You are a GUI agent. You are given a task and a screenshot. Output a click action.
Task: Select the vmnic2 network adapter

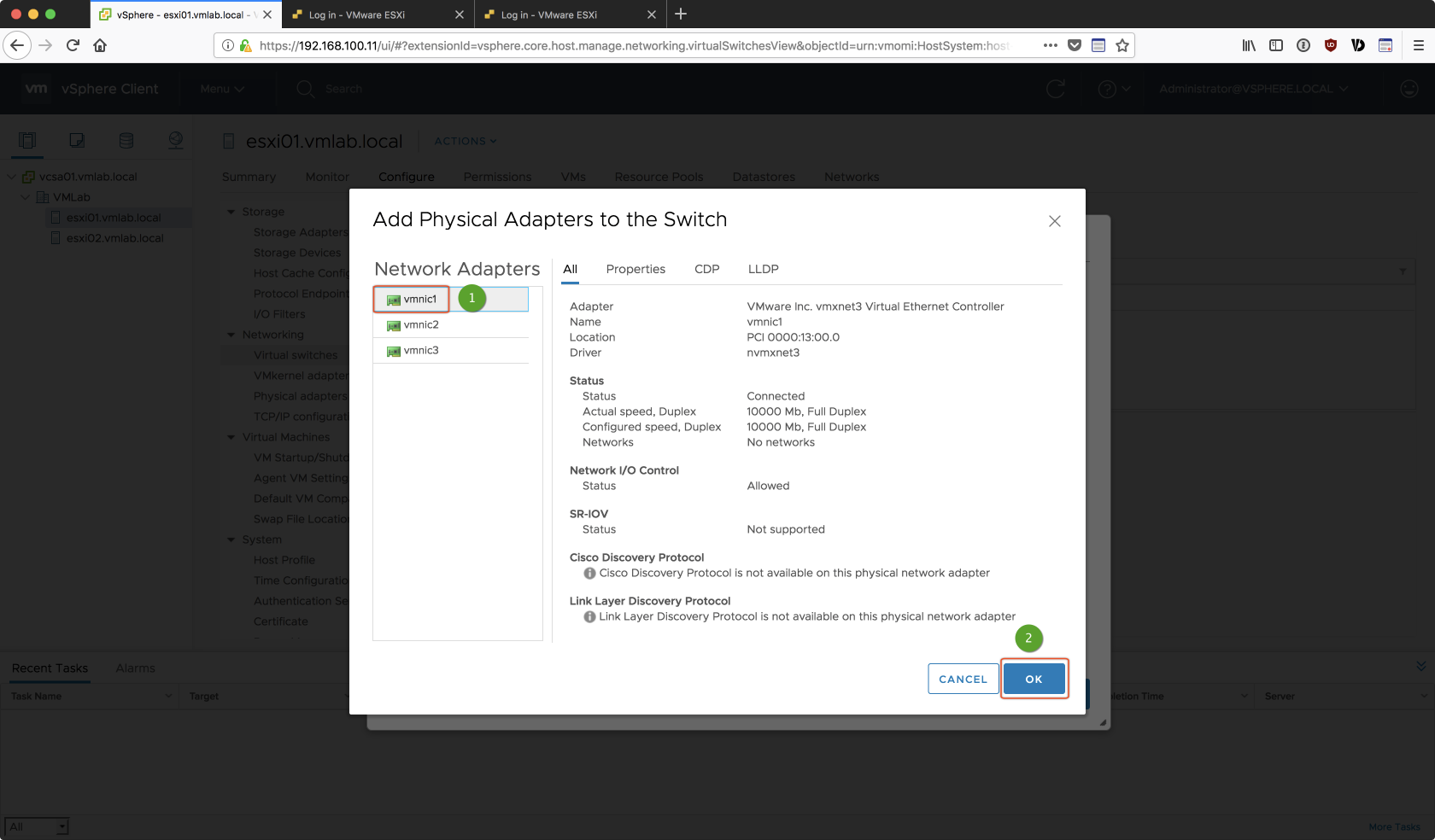421,325
